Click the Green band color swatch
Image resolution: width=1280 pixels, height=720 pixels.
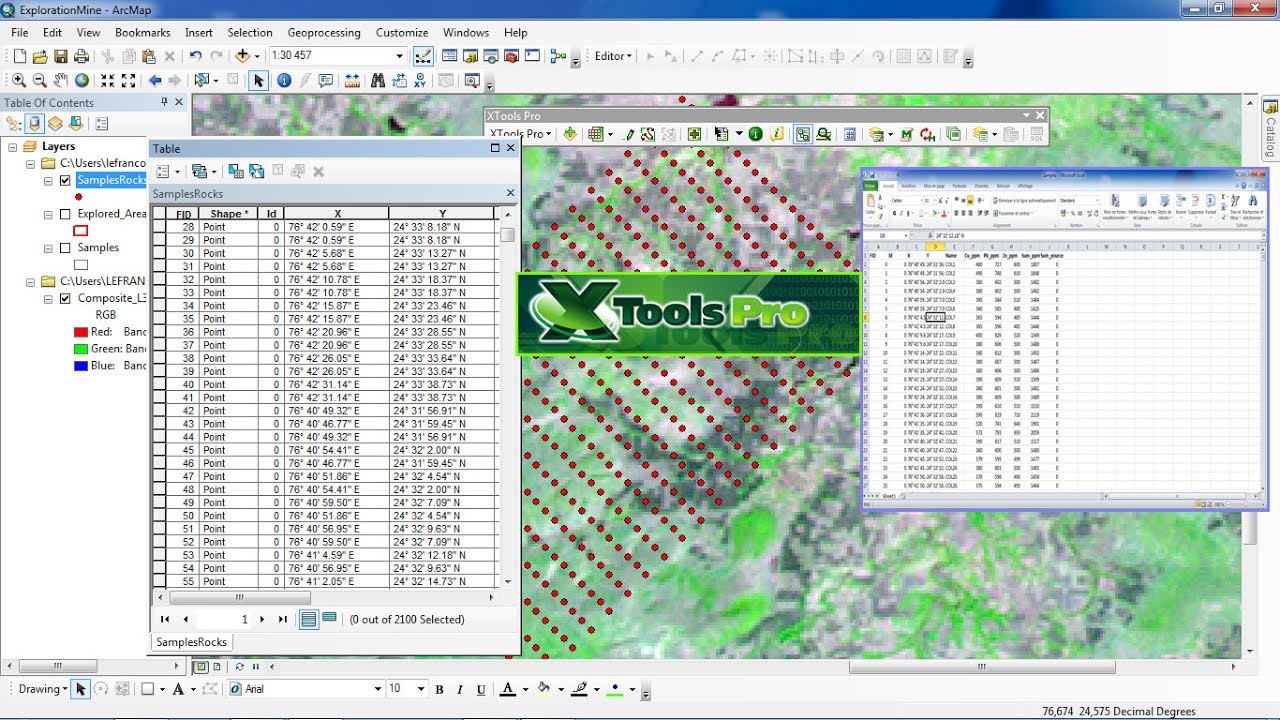(x=81, y=349)
